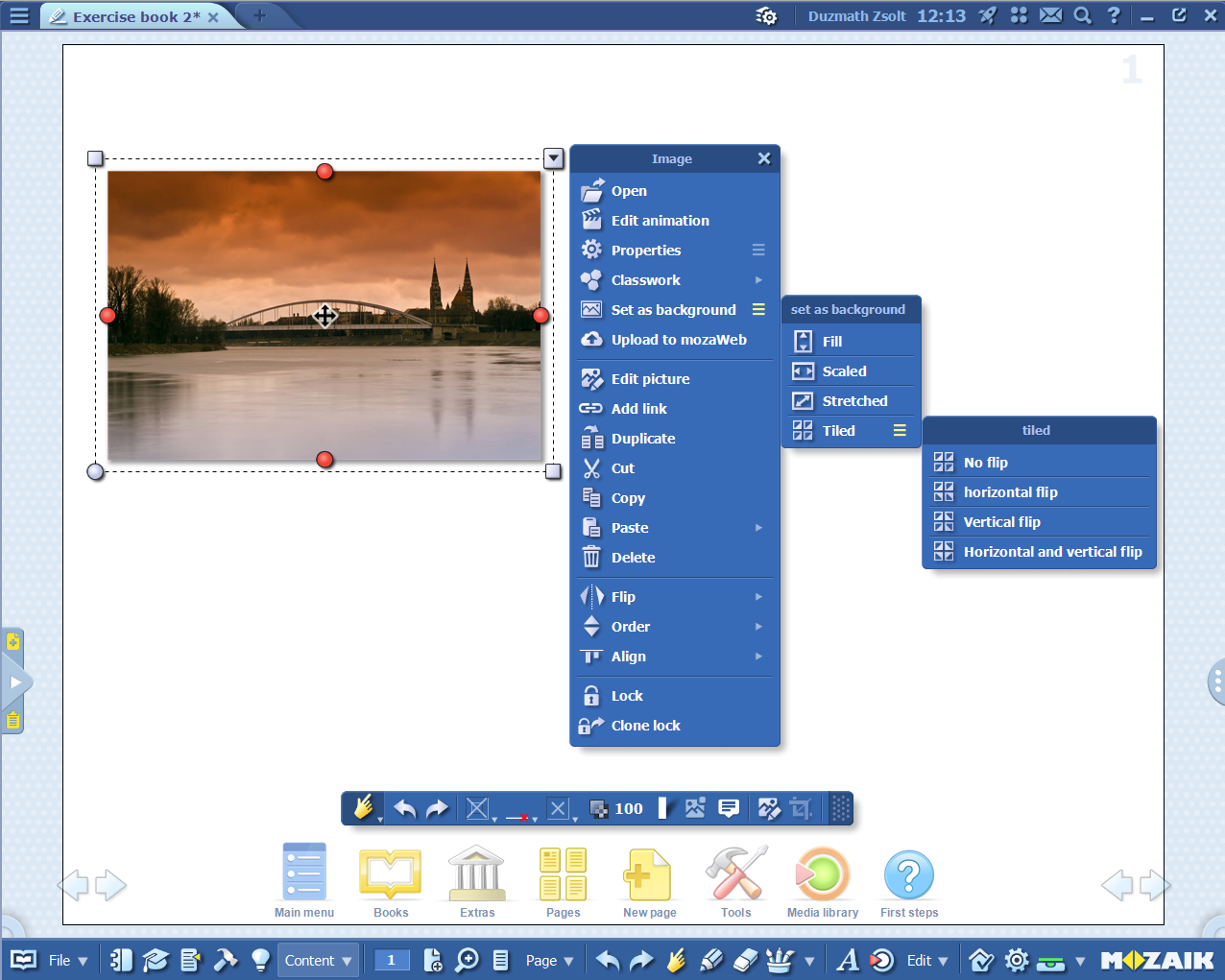Viewport: 1225px width, 980px height.
Task: Click the page number field showing 1
Action: [x=391, y=960]
